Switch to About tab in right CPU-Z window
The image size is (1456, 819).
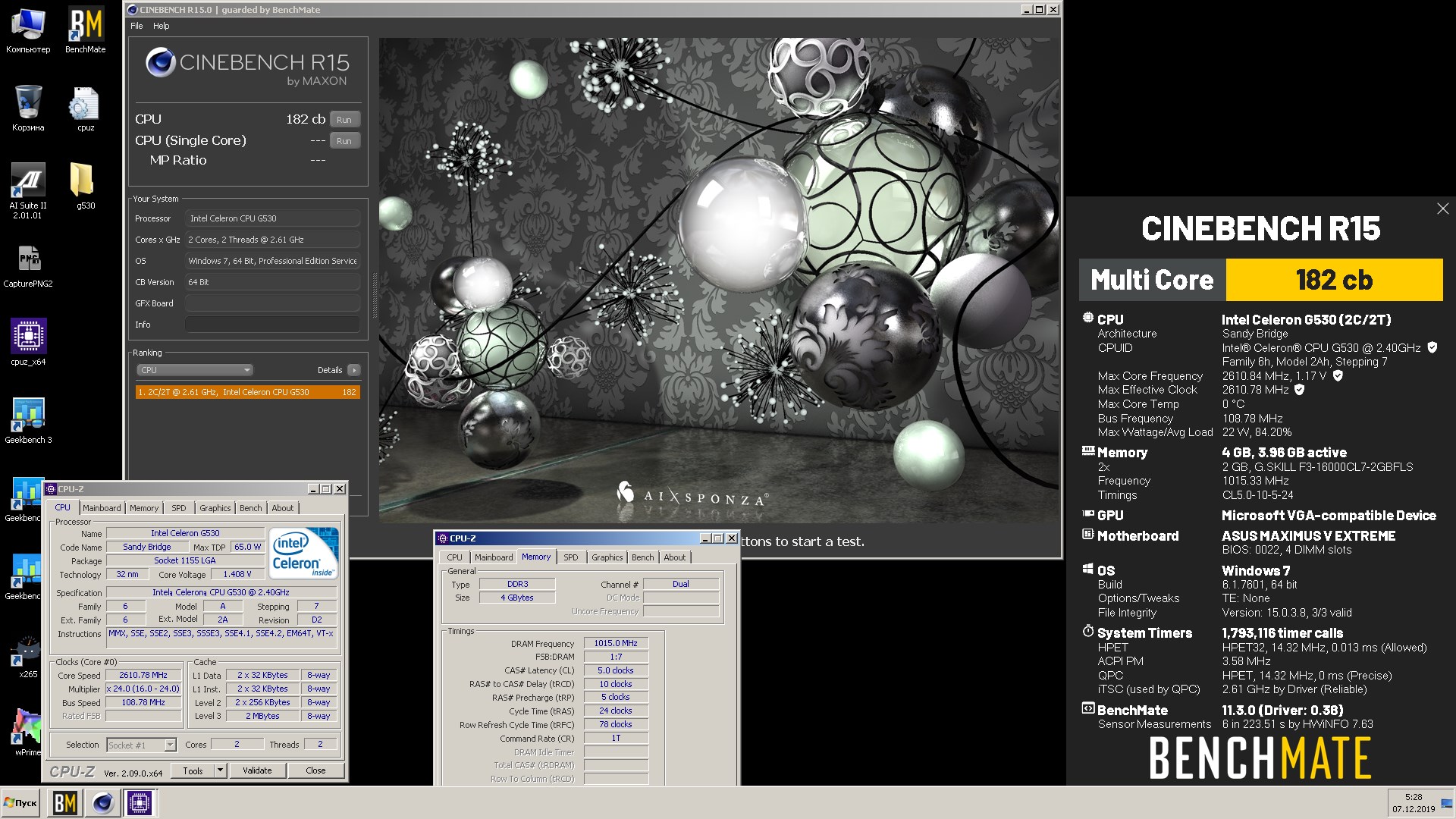point(675,557)
